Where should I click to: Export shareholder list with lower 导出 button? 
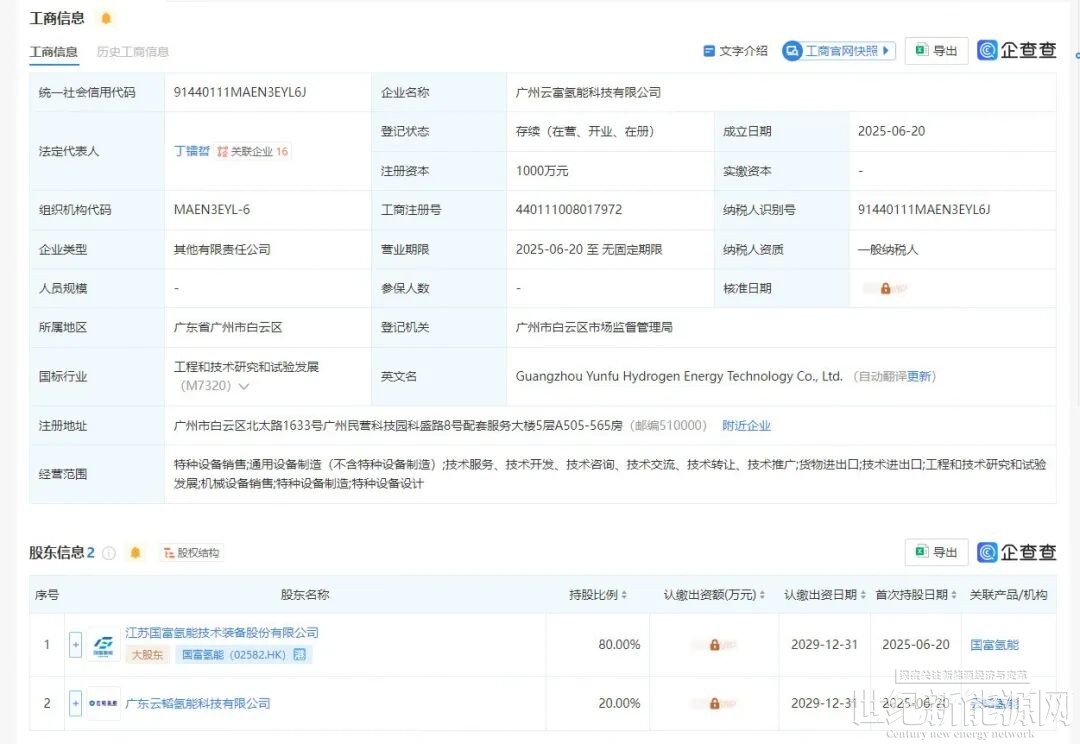coord(936,552)
